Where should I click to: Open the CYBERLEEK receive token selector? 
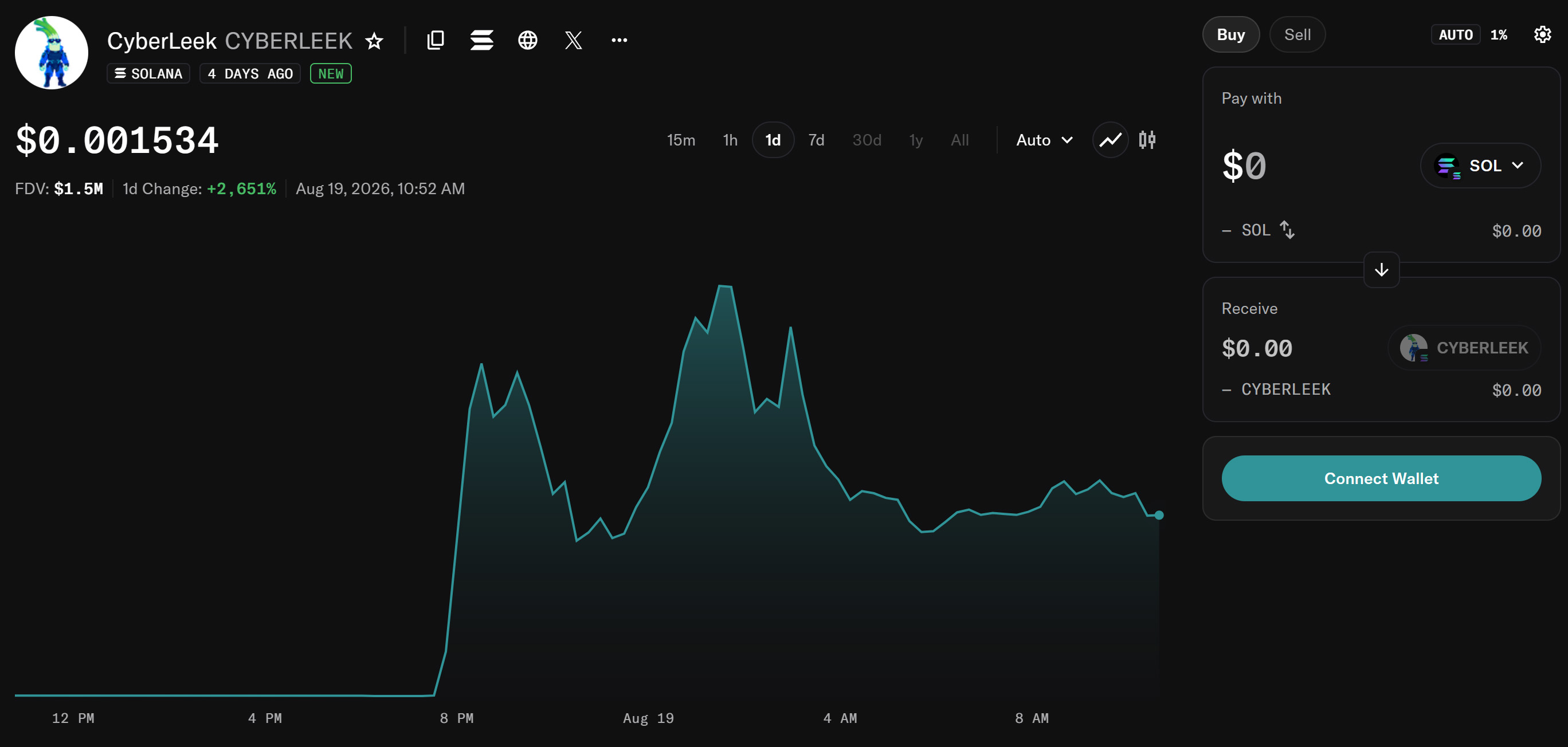click(x=1464, y=348)
